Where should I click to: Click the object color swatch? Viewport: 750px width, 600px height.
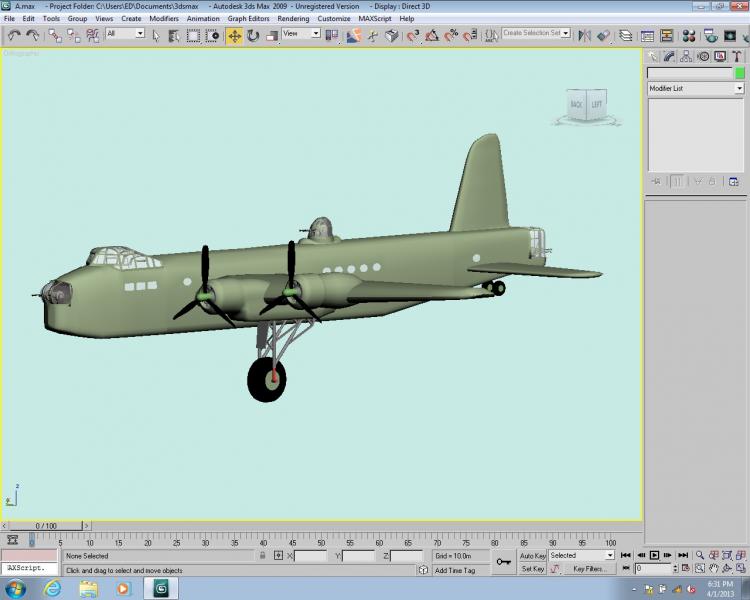740,73
